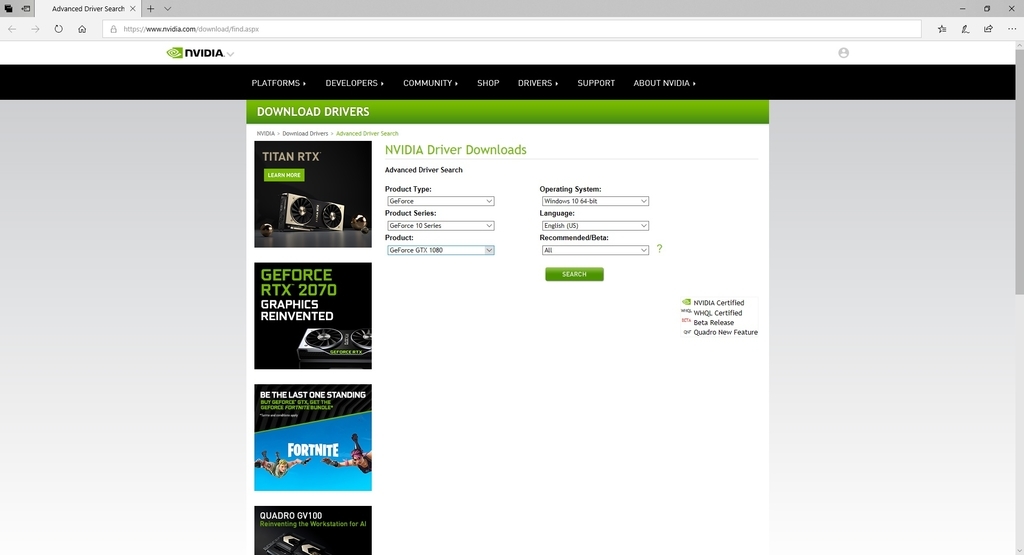Image resolution: width=1024 pixels, height=555 pixels.
Task: Open the DRIVERS menu
Action: coord(538,83)
